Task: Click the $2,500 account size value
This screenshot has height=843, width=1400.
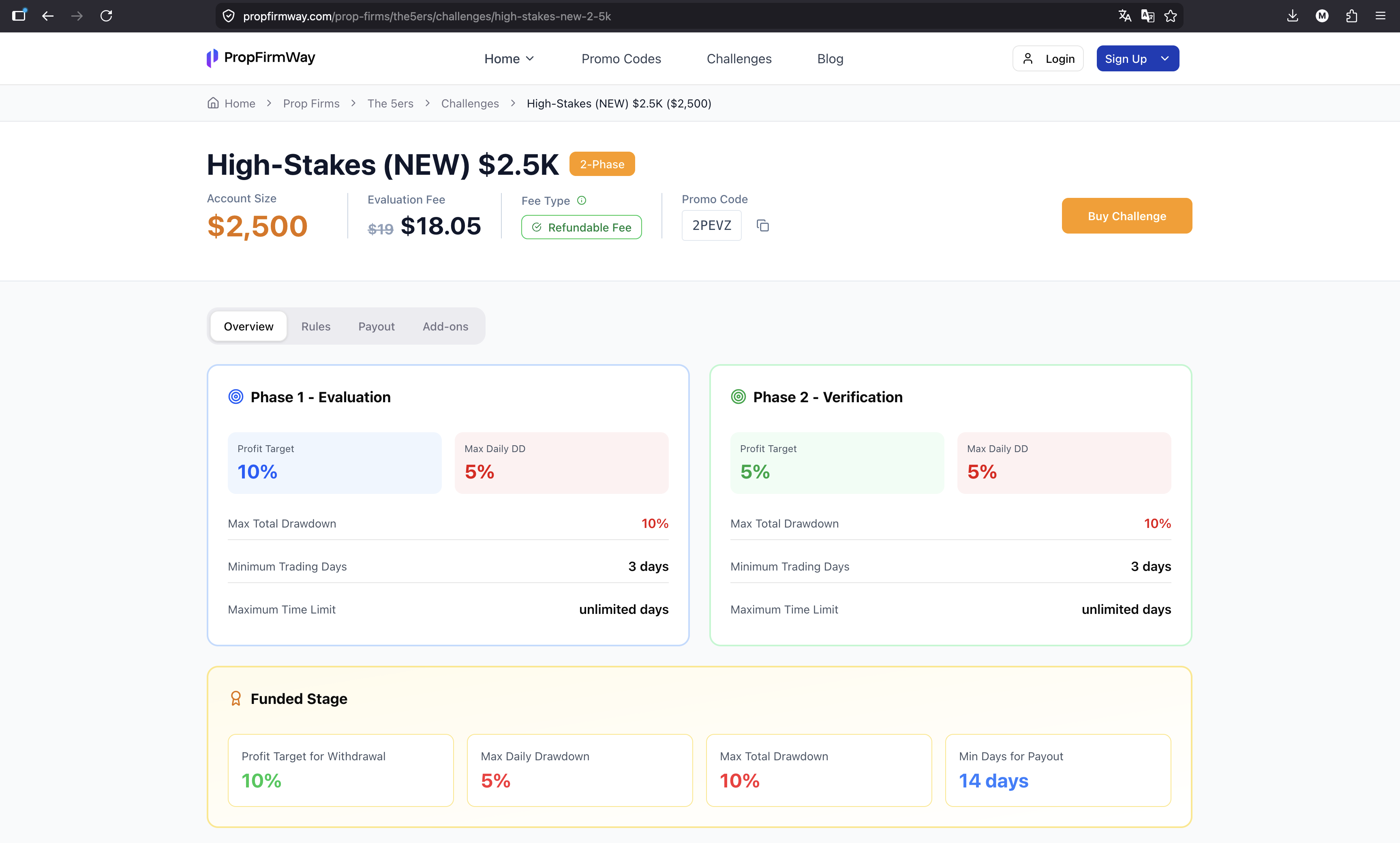Action: click(x=257, y=226)
